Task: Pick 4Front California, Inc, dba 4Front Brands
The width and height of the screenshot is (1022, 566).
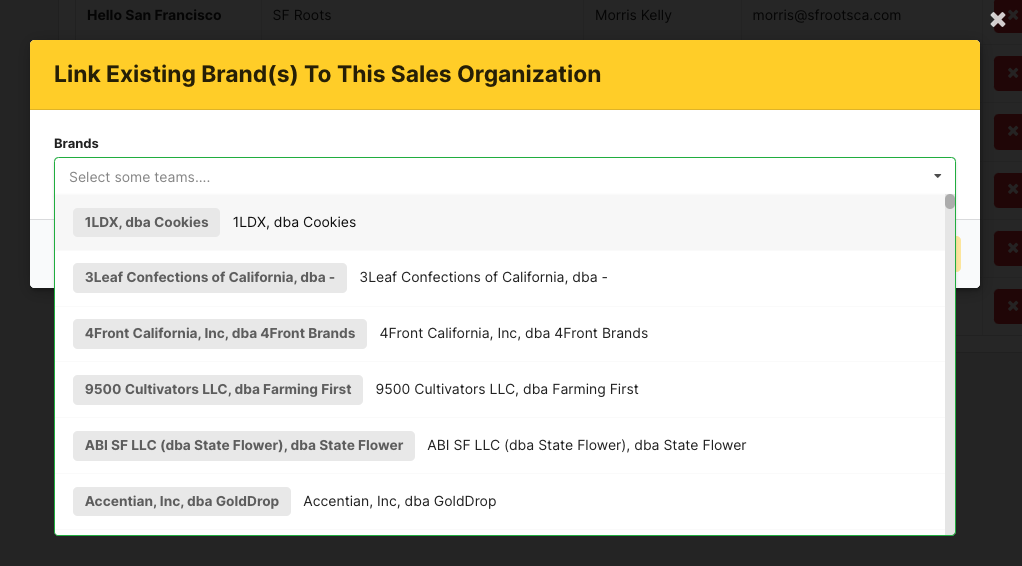Action: (x=513, y=334)
